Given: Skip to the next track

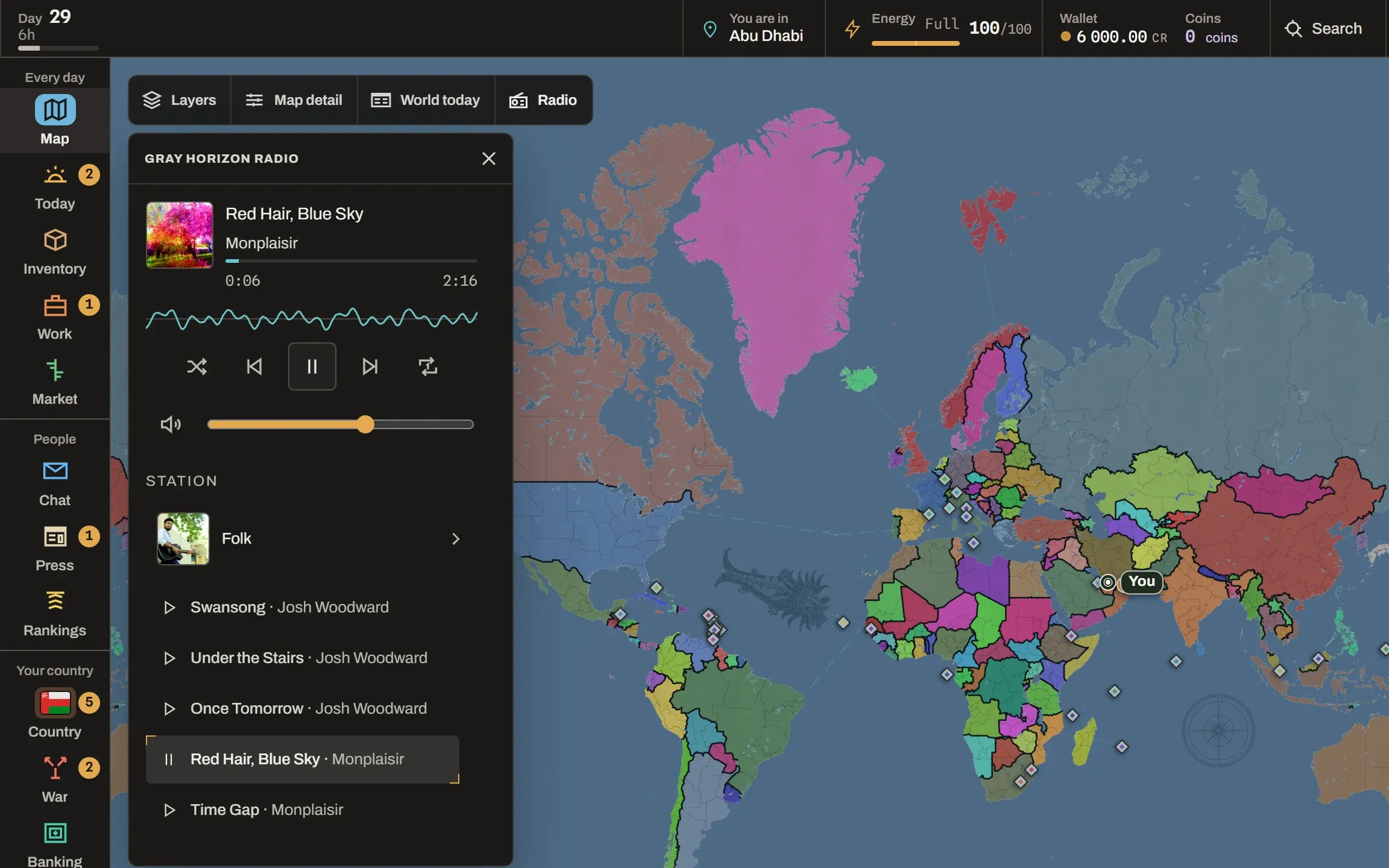Looking at the screenshot, I should (x=370, y=366).
